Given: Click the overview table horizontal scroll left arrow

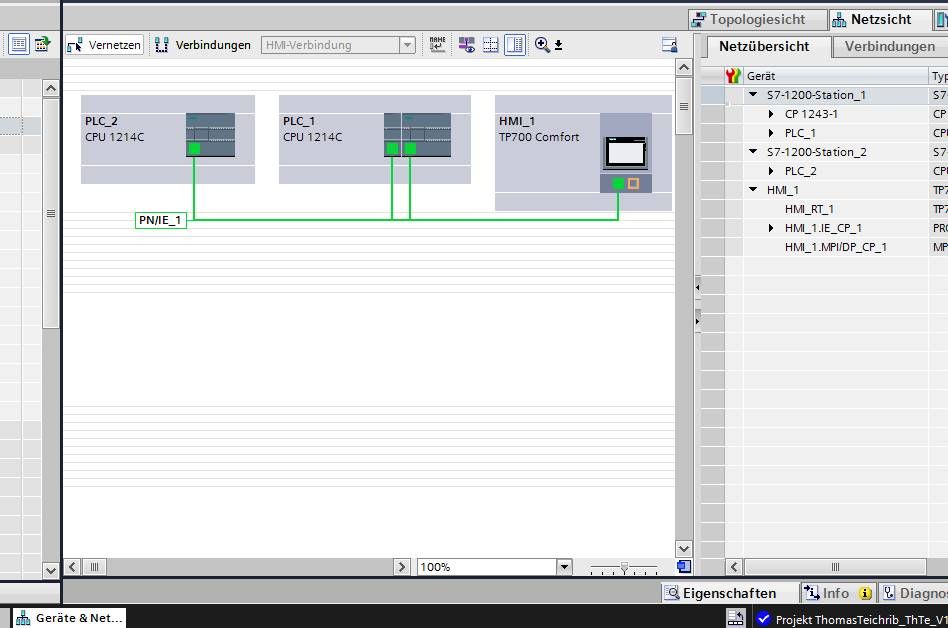Looking at the screenshot, I should [x=734, y=567].
